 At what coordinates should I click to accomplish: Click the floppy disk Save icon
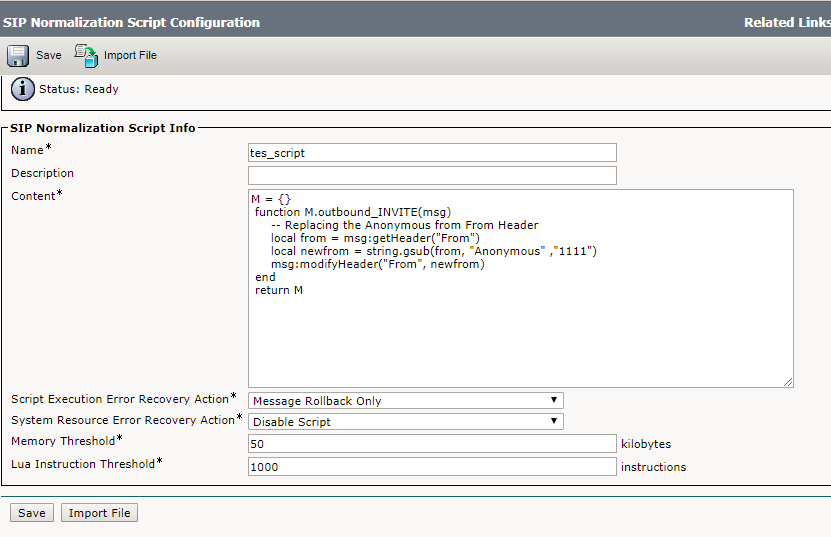[x=18, y=56]
